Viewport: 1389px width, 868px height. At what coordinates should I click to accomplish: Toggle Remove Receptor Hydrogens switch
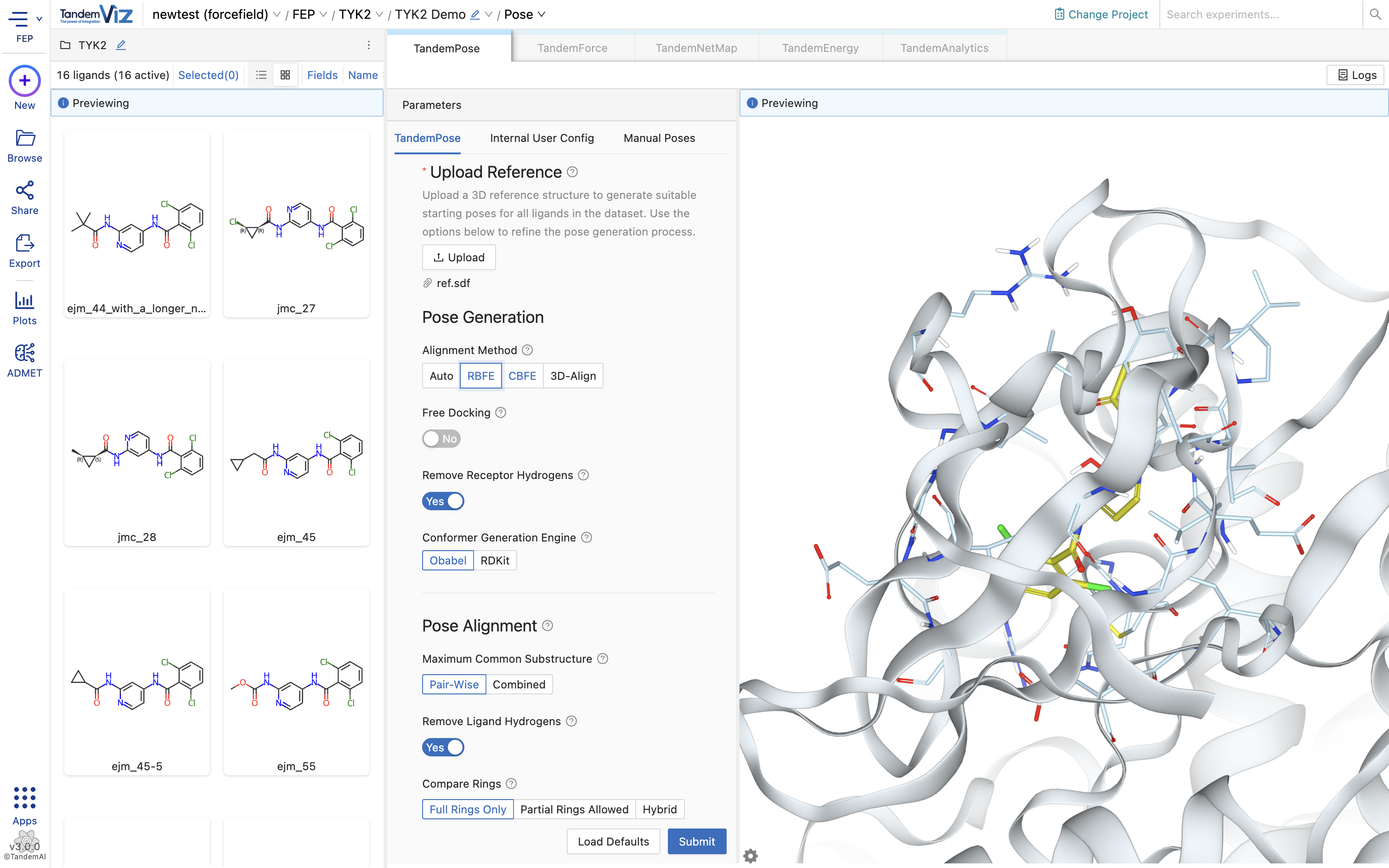[443, 501]
